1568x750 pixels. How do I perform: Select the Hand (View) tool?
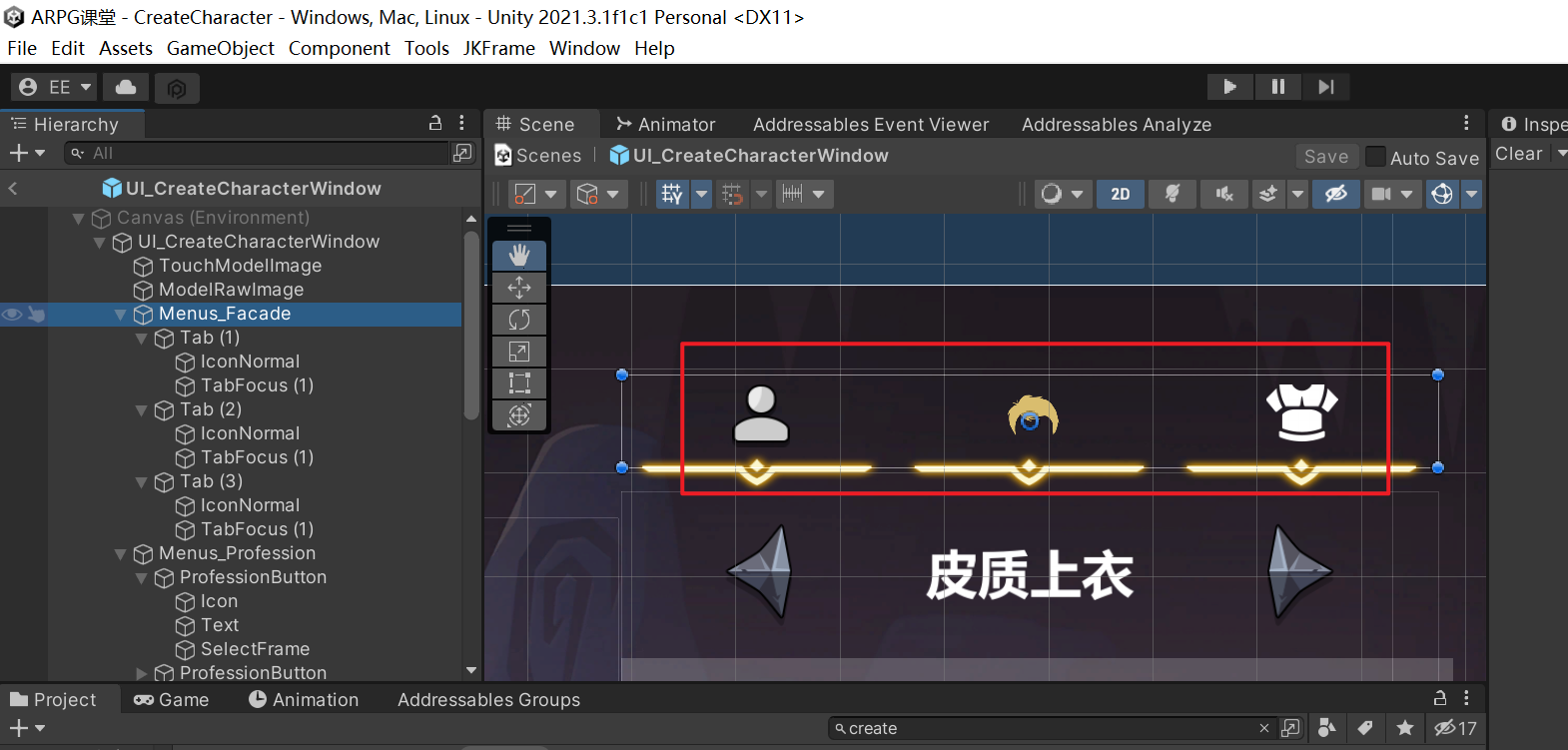pos(519,256)
